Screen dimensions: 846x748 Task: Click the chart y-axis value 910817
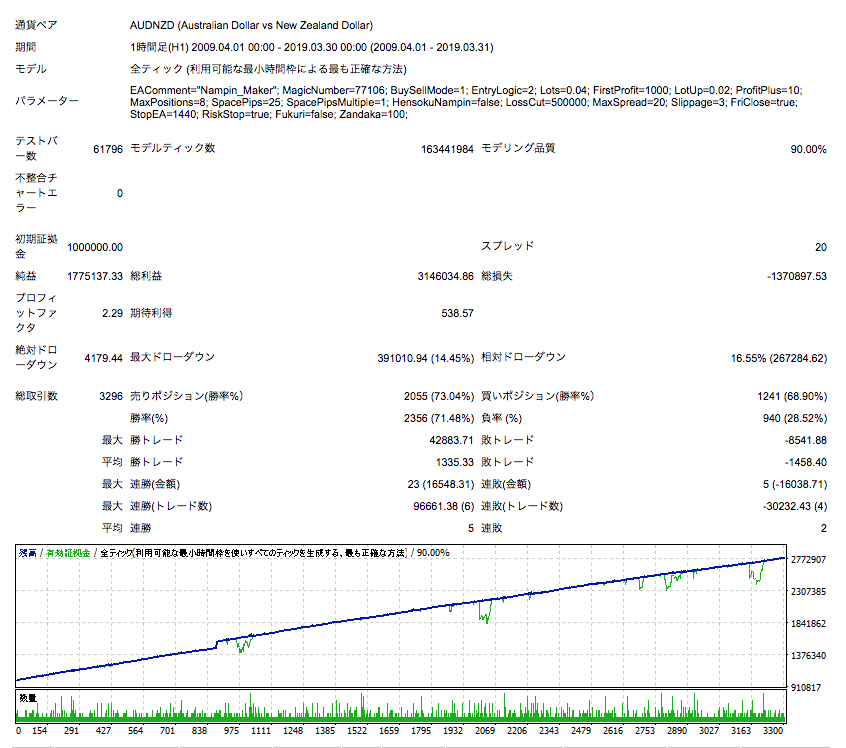(x=806, y=688)
